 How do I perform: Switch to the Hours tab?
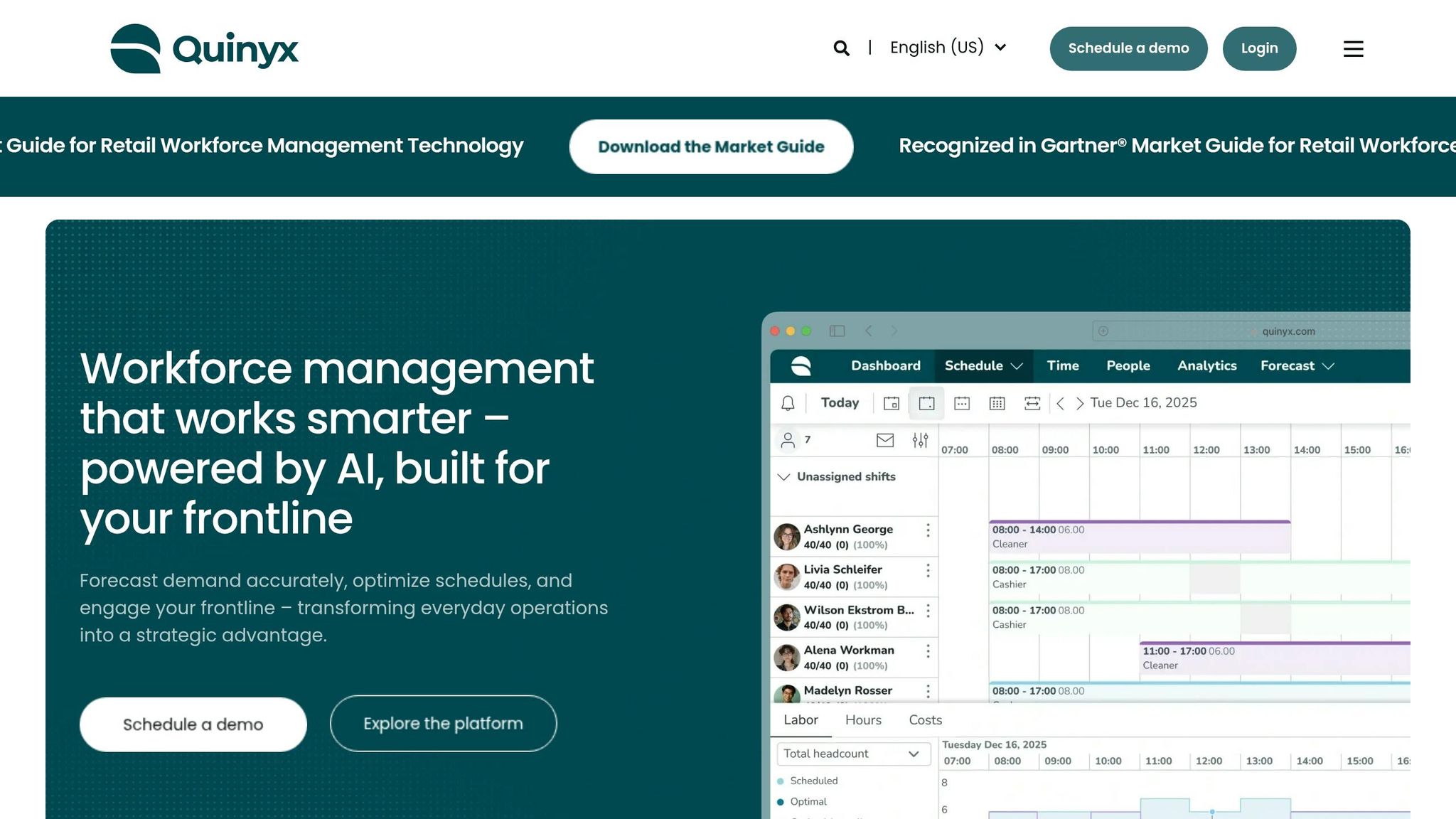pos(863,720)
